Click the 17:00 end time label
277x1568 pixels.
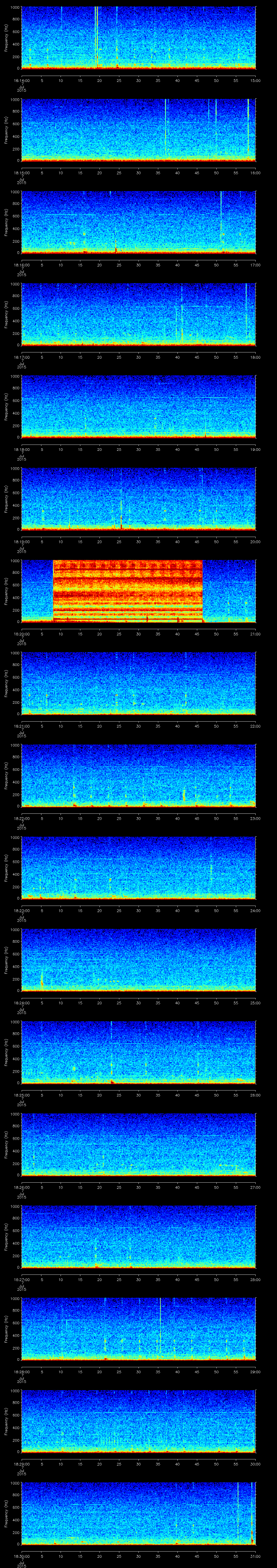point(256,265)
